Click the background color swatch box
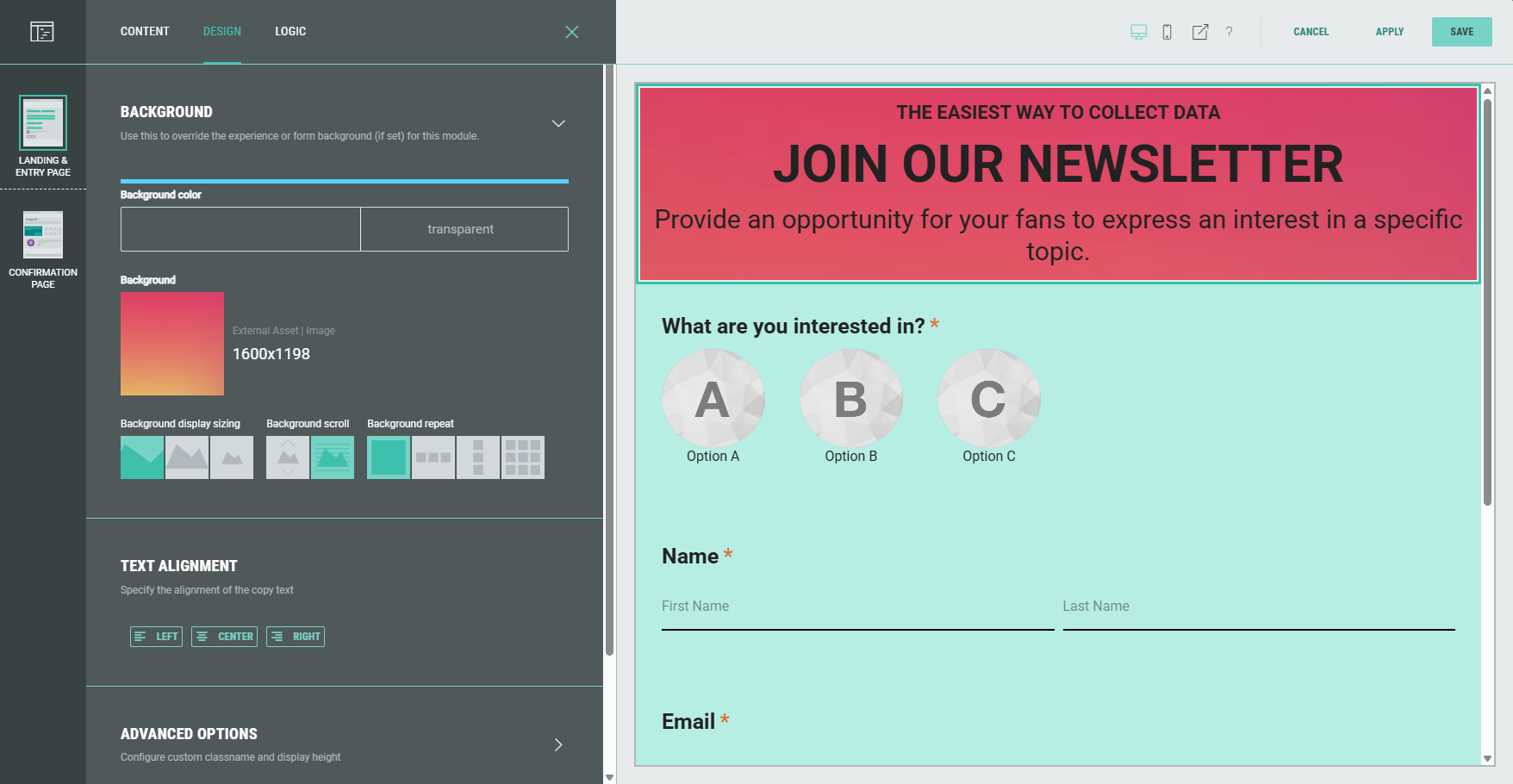 240,229
